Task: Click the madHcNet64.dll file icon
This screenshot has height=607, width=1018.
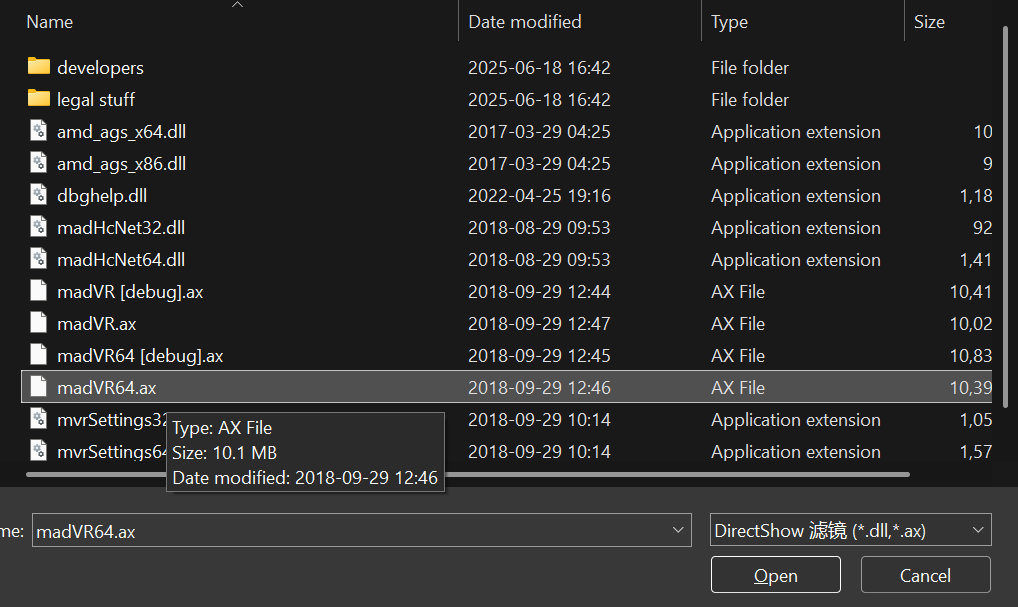Action: coord(39,258)
